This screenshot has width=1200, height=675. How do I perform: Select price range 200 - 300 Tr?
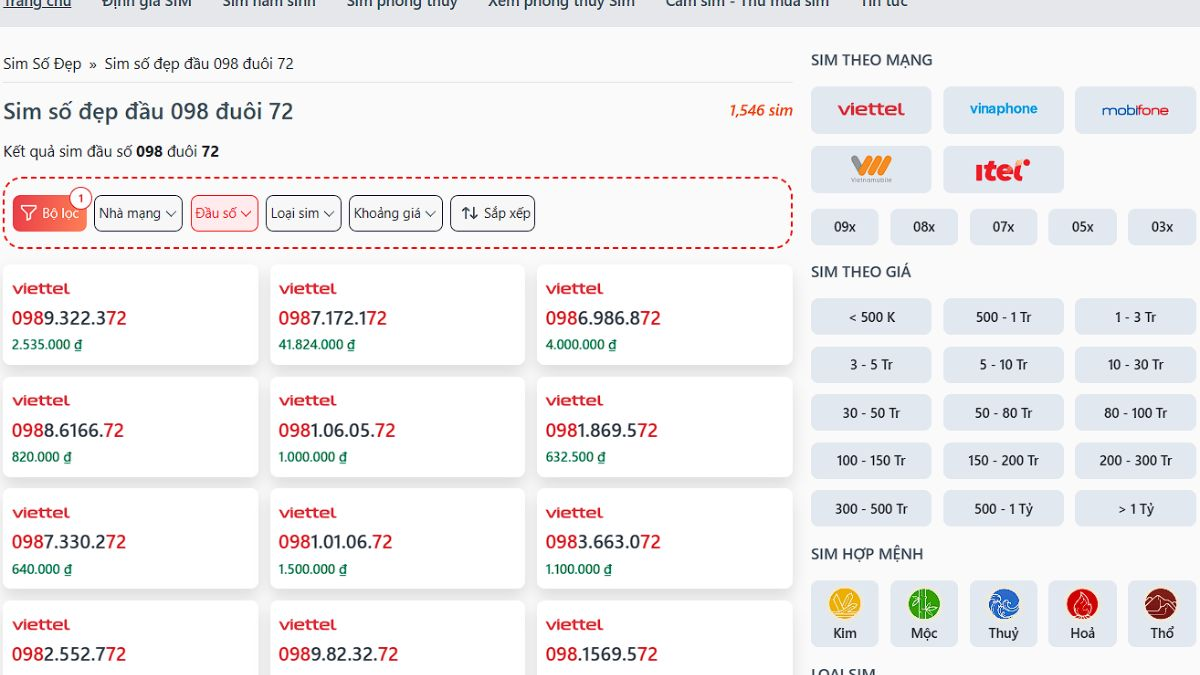(1135, 461)
